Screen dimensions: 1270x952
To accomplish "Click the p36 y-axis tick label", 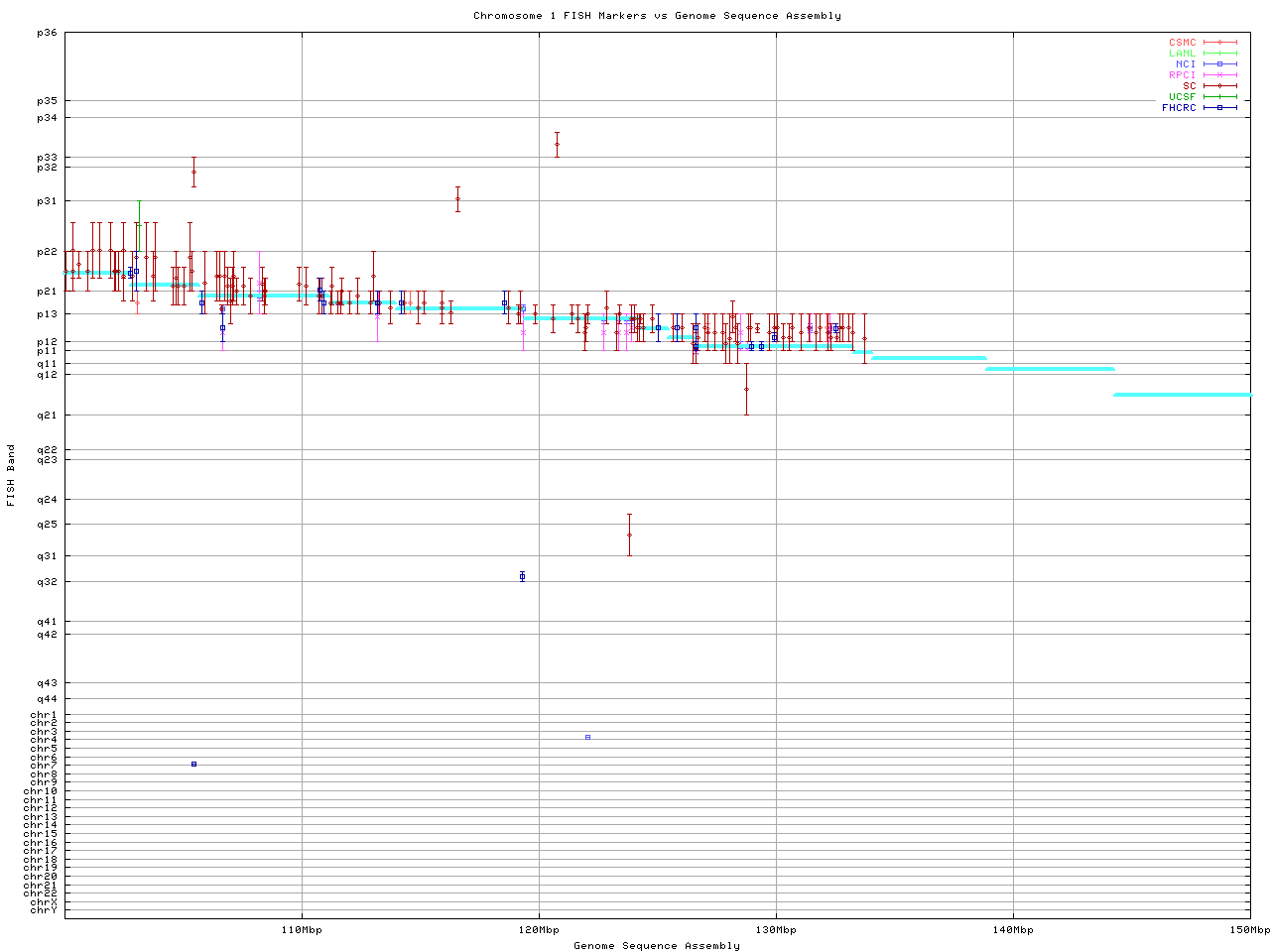I will 47,33.
